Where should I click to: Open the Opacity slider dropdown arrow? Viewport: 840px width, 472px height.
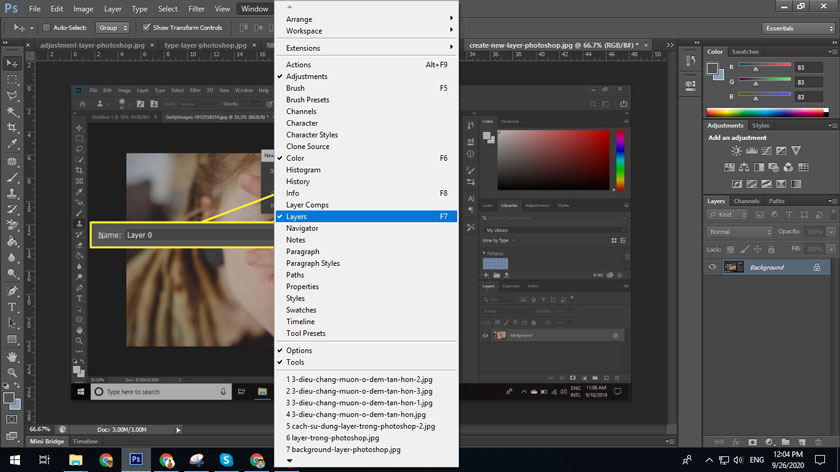pyautogui.click(x=831, y=231)
